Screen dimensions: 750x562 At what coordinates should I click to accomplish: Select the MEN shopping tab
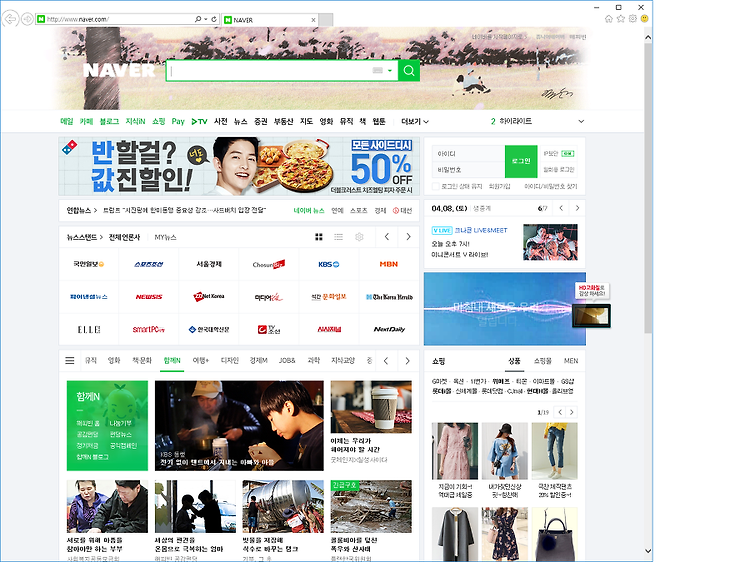(571, 361)
